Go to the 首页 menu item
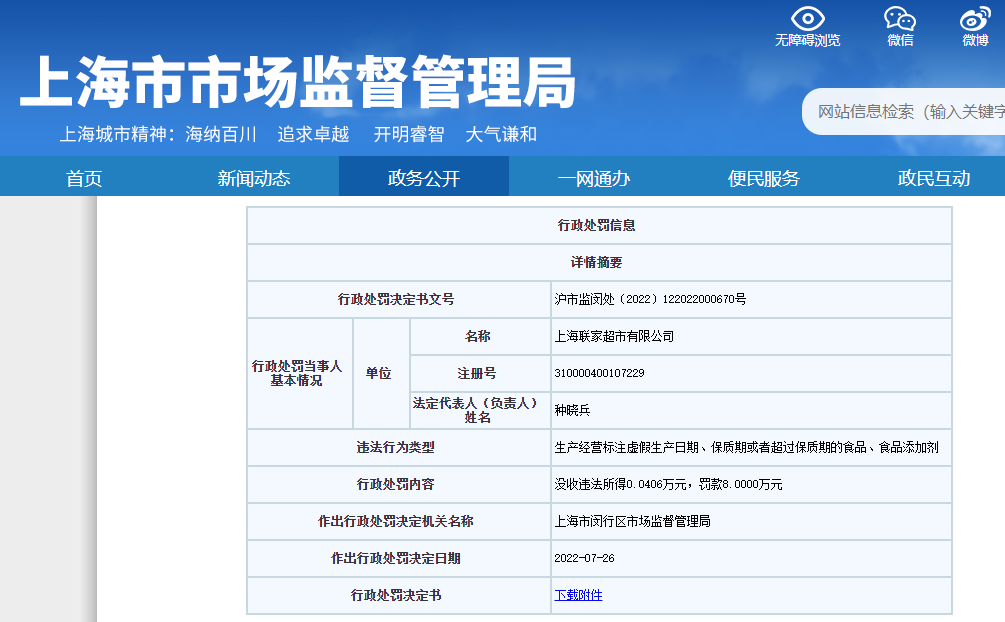The image size is (1005, 622). (84, 178)
